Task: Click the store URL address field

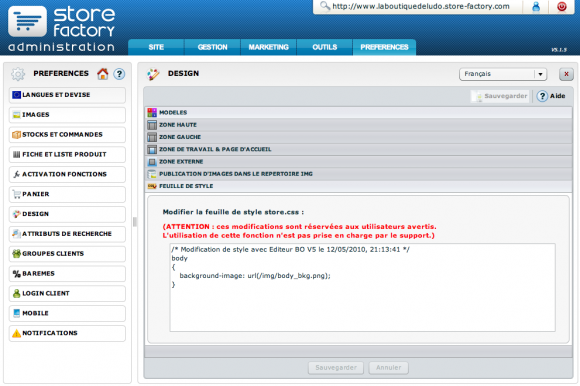Action: pyautogui.click(x=421, y=6)
